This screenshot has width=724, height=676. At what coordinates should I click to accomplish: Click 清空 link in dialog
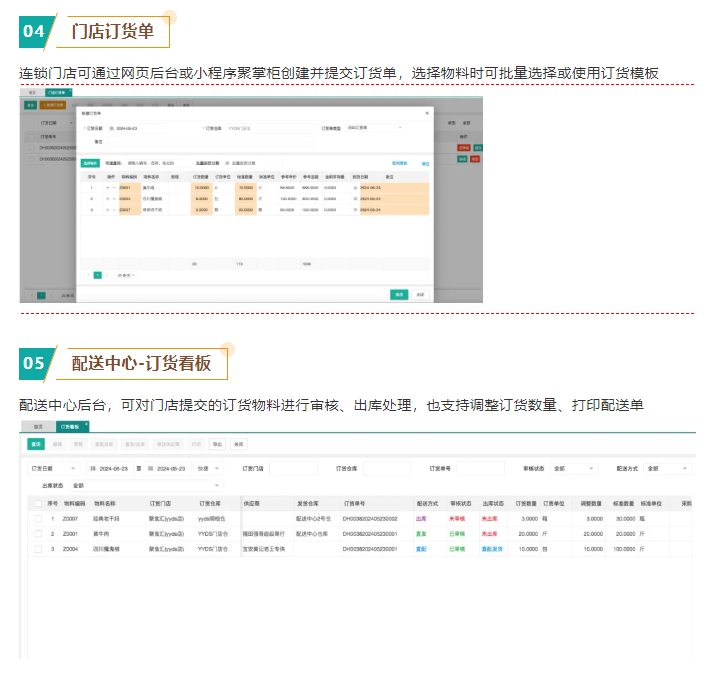click(x=425, y=163)
